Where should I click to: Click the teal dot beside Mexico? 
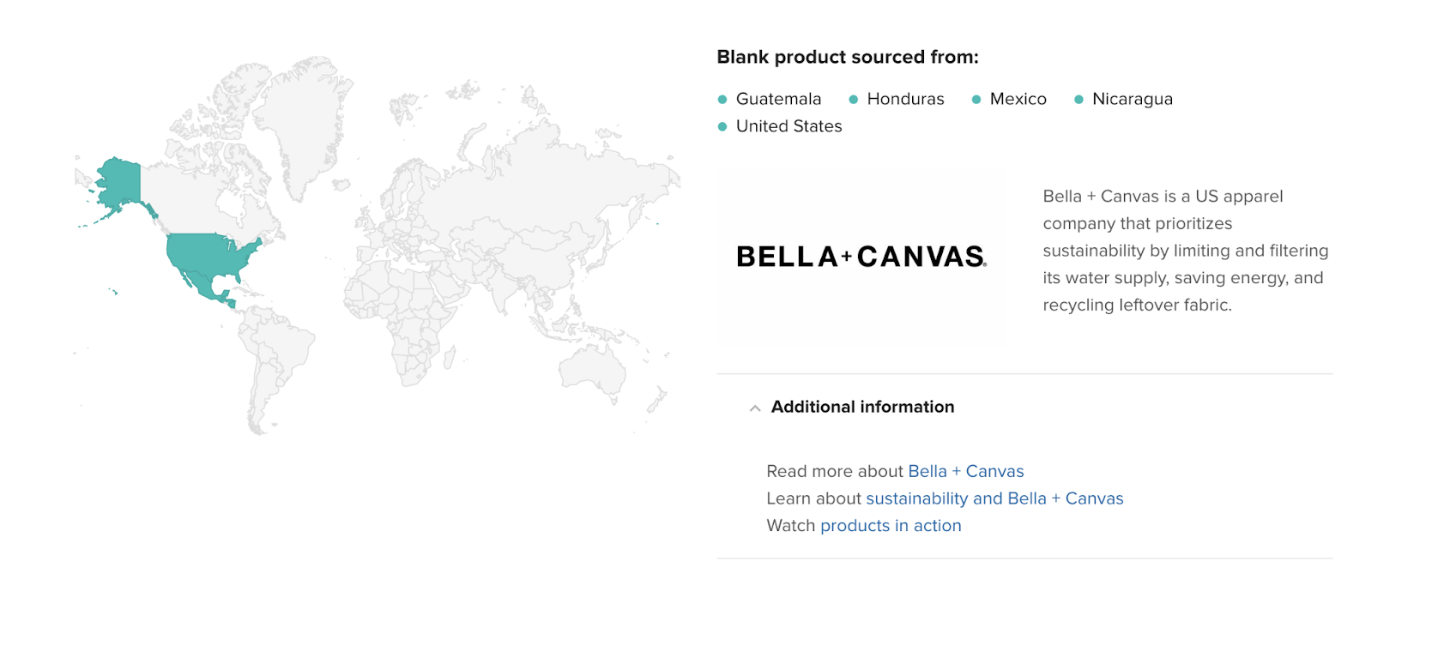[977, 99]
